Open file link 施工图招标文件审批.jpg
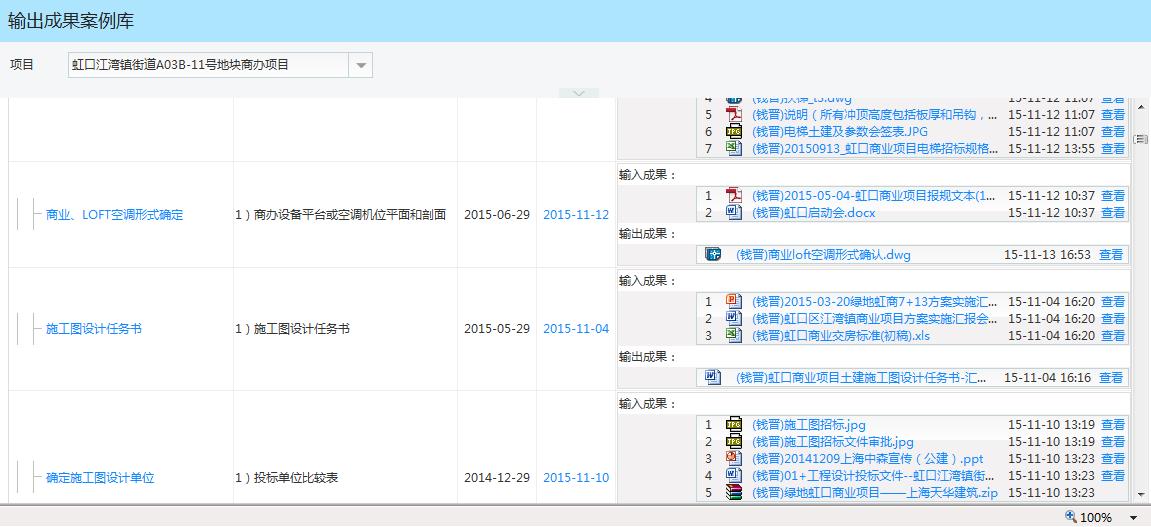The width and height of the screenshot is (1151, 527). click(832, 442)
